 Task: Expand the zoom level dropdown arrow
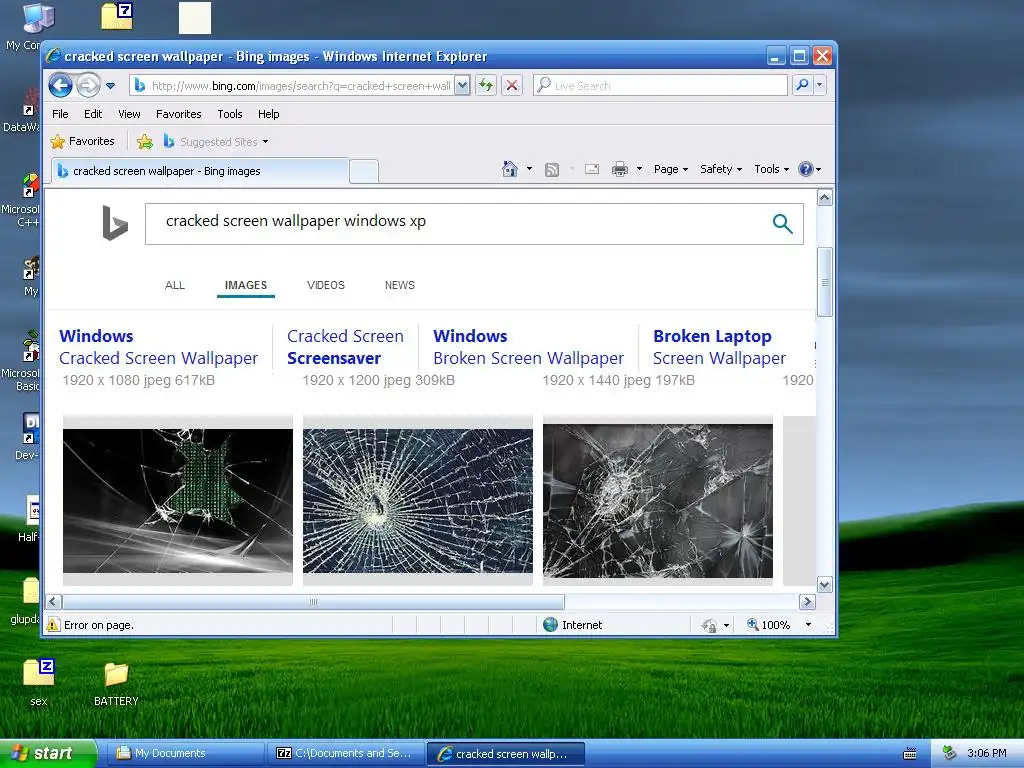pos(808,625)
